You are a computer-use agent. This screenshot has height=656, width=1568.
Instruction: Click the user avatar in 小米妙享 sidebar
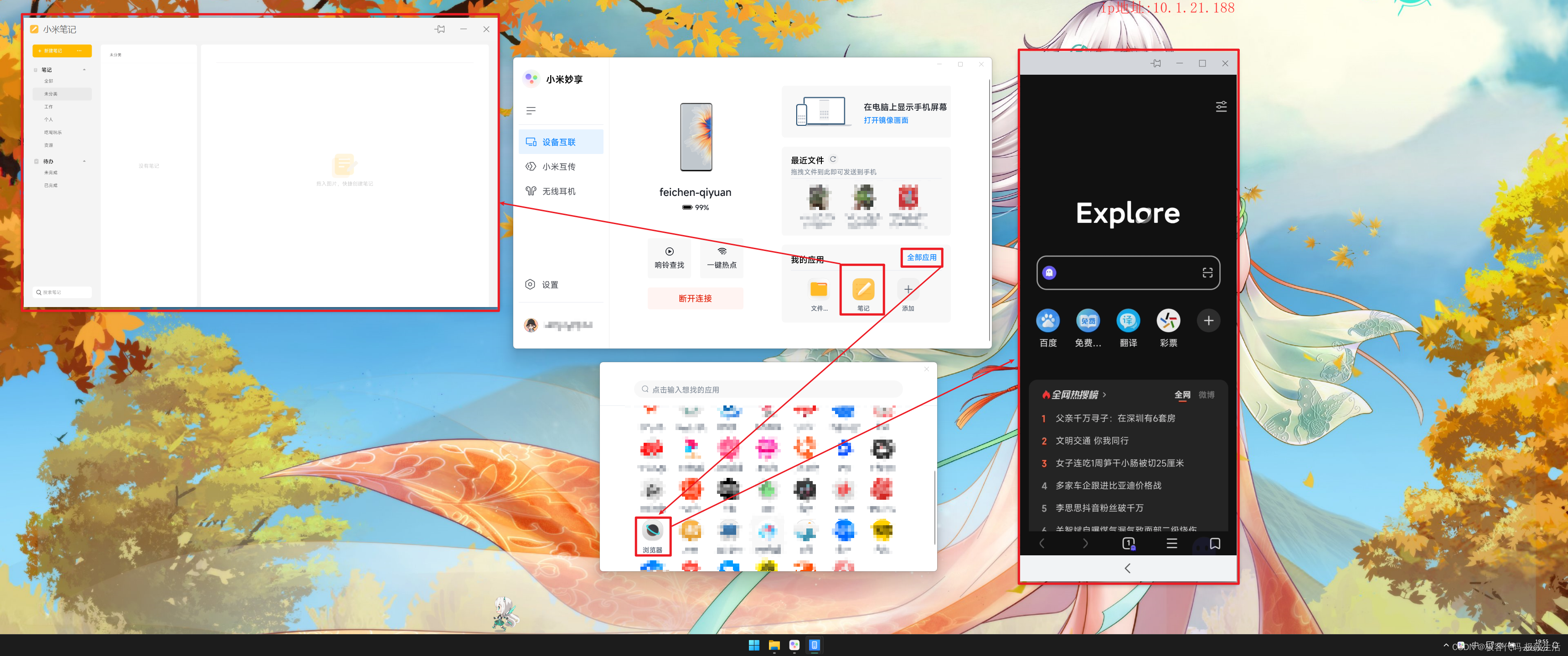point(531,325)
